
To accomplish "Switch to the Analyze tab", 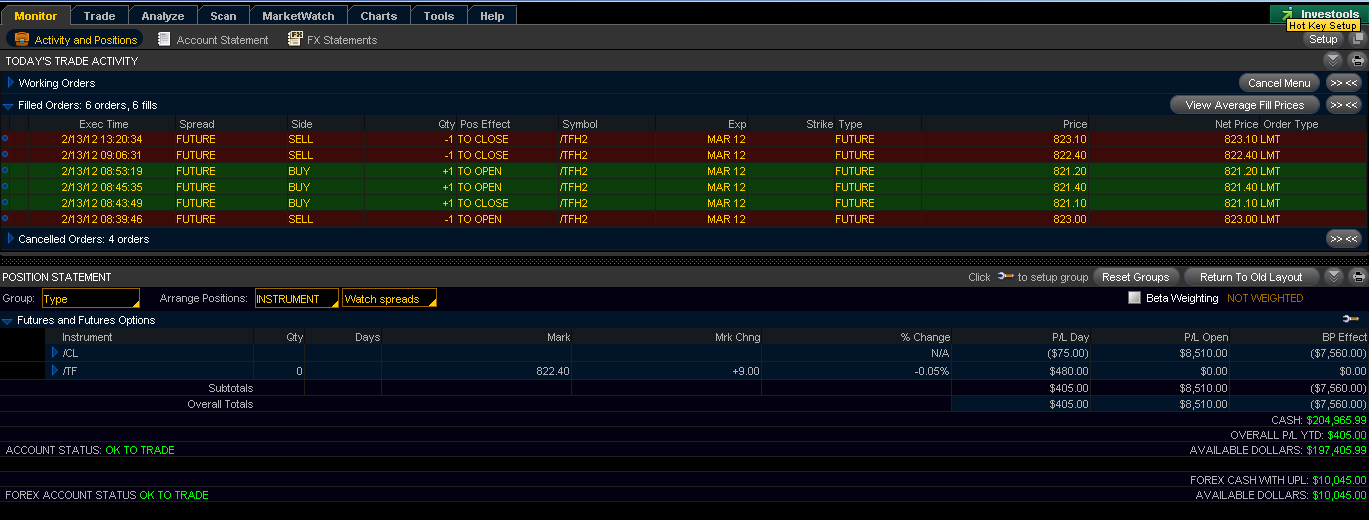I will (x=163, y=16).
